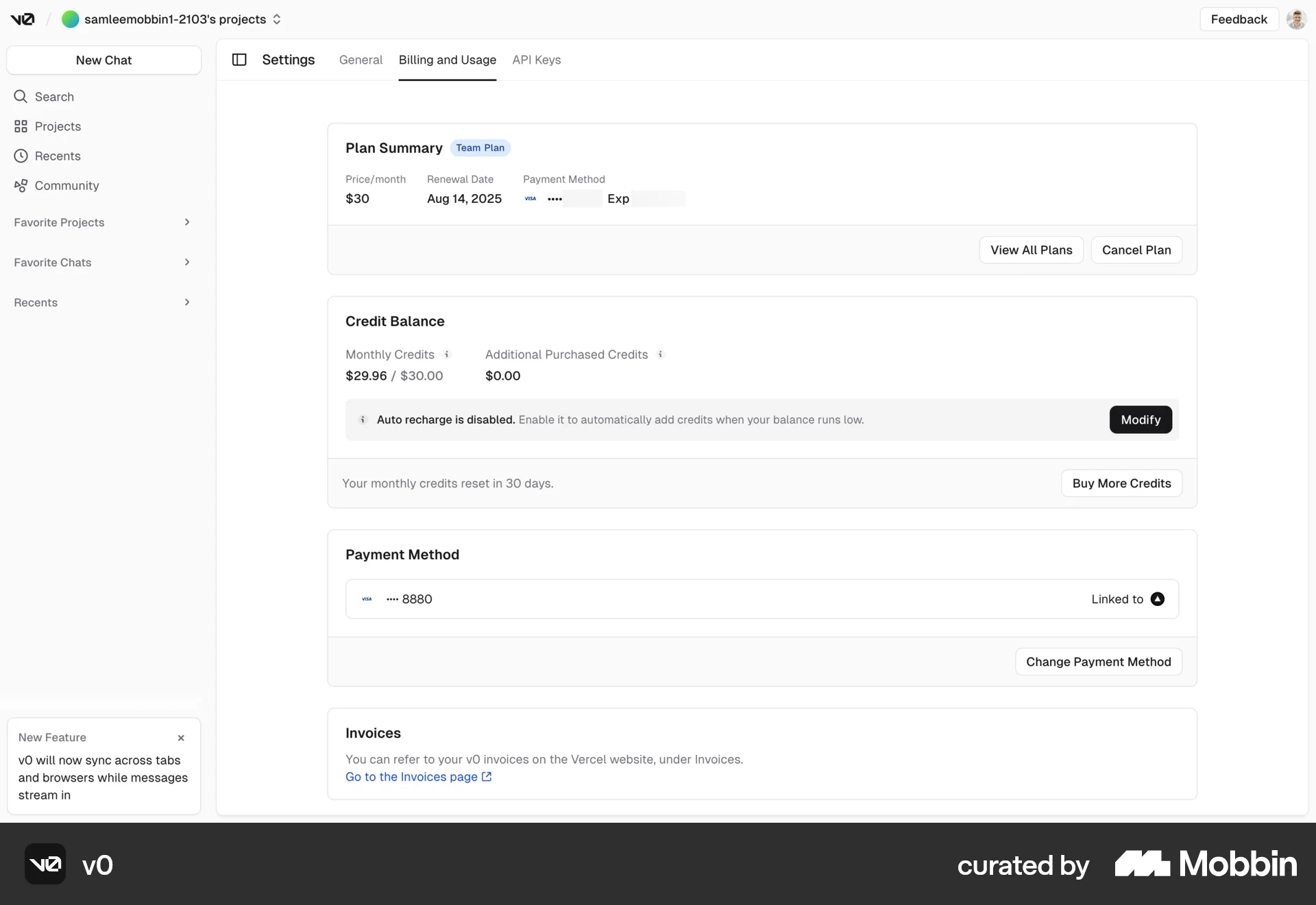Open the project switcher dropdown
Viewport: 1316px width, 905px height.
[x=276, y=19]
